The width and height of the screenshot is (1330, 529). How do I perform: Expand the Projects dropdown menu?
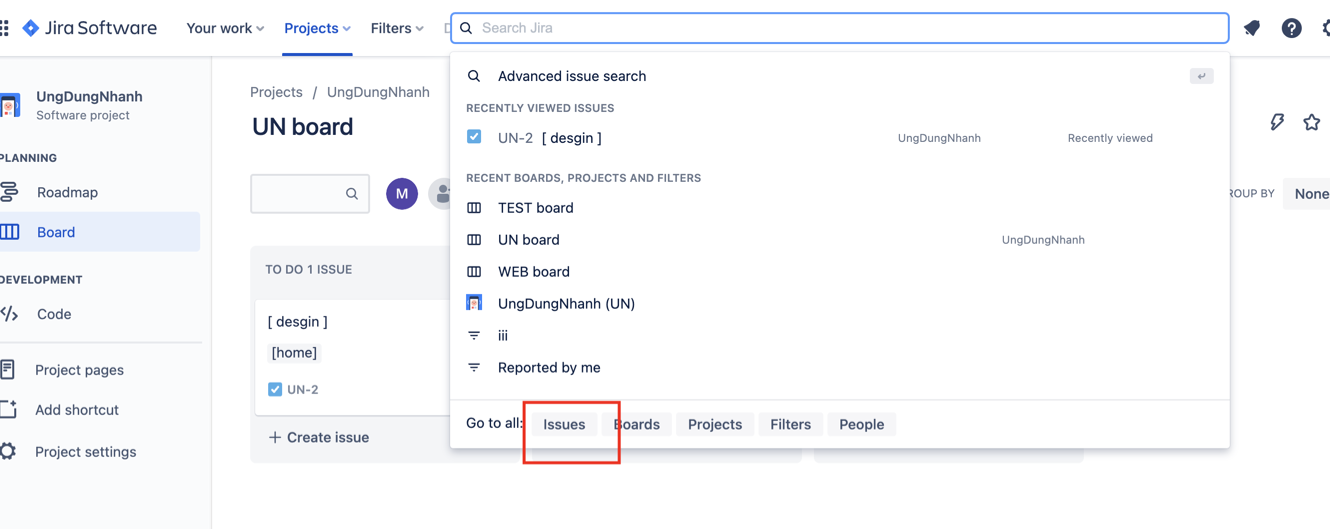point(317,28)
